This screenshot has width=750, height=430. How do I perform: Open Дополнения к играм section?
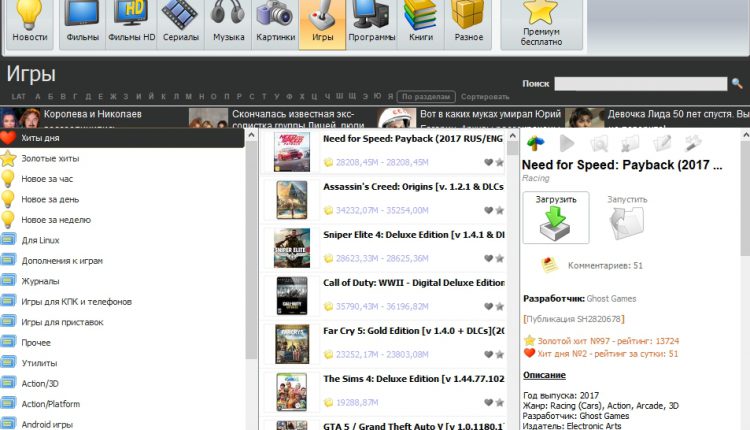tap(62, 261)
